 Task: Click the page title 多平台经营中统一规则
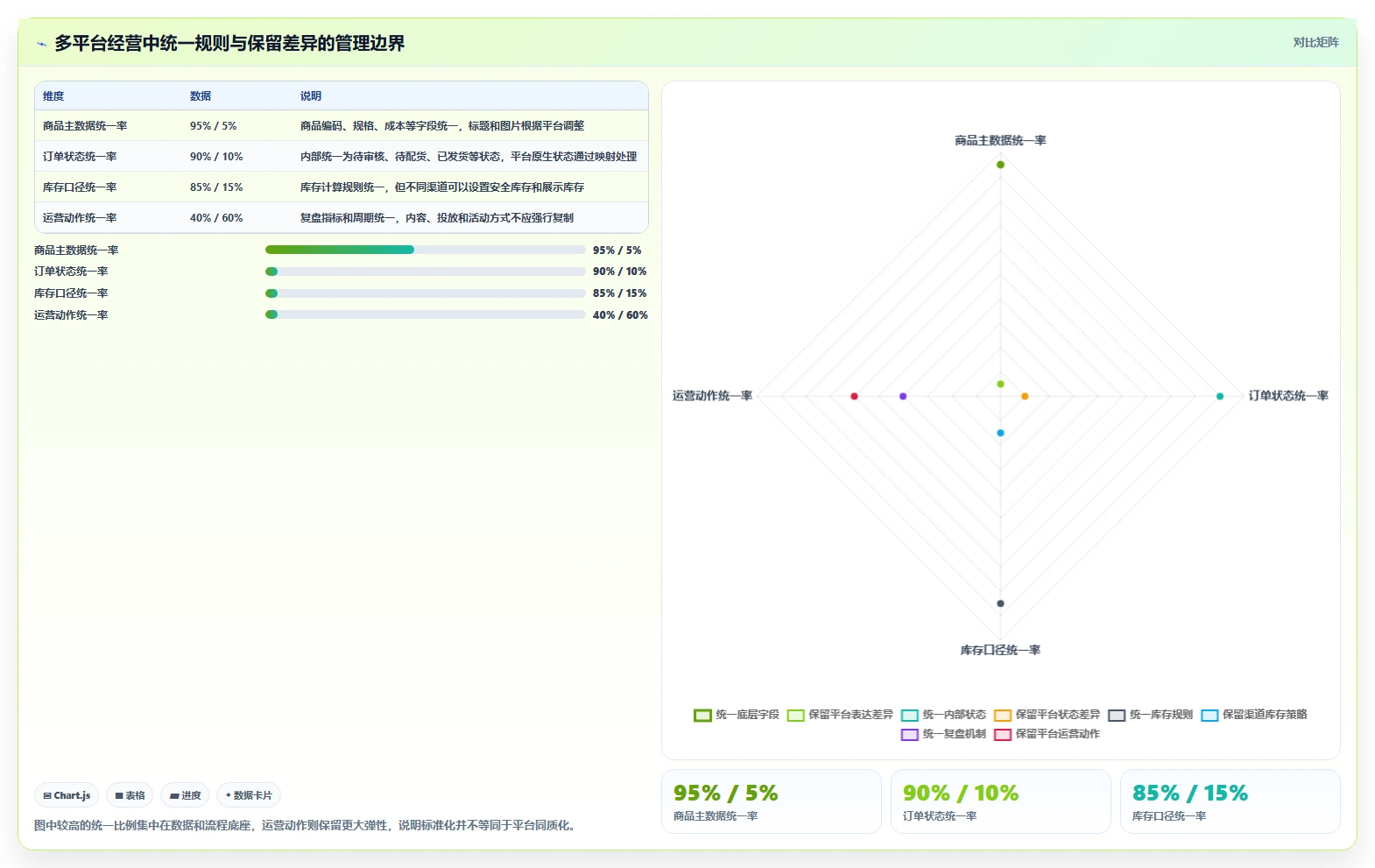pyautogui.click(x=229, y=44)
